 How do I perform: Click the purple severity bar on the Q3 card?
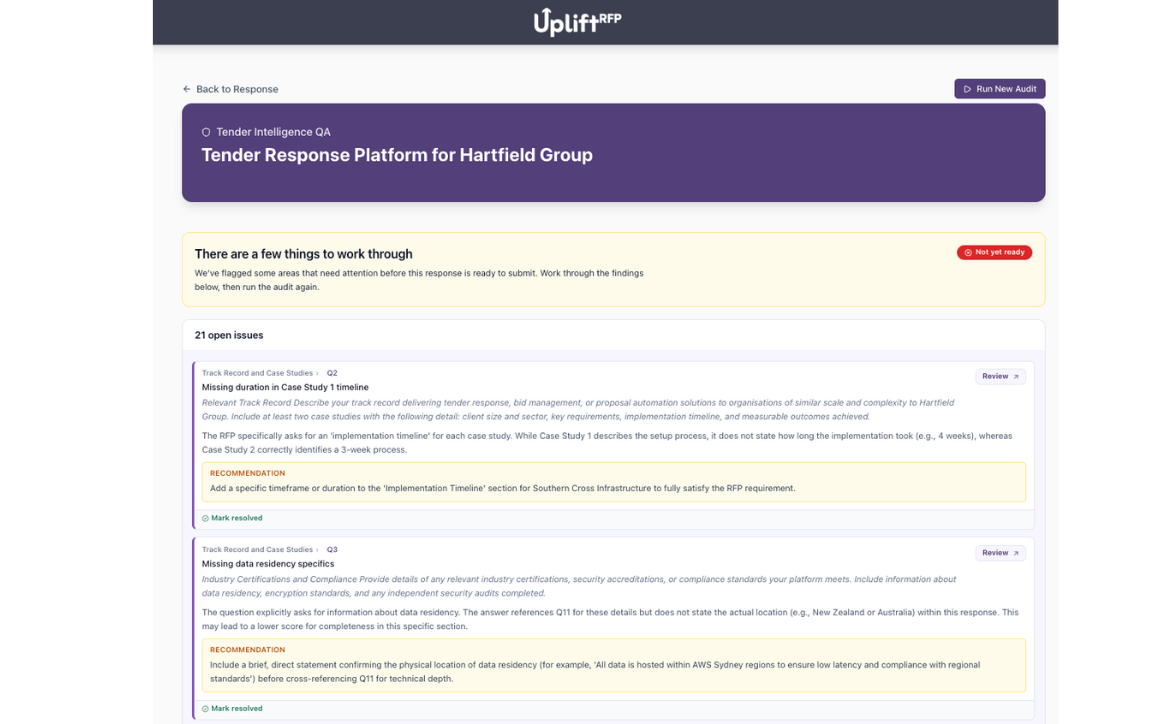(x=194, y=628)
